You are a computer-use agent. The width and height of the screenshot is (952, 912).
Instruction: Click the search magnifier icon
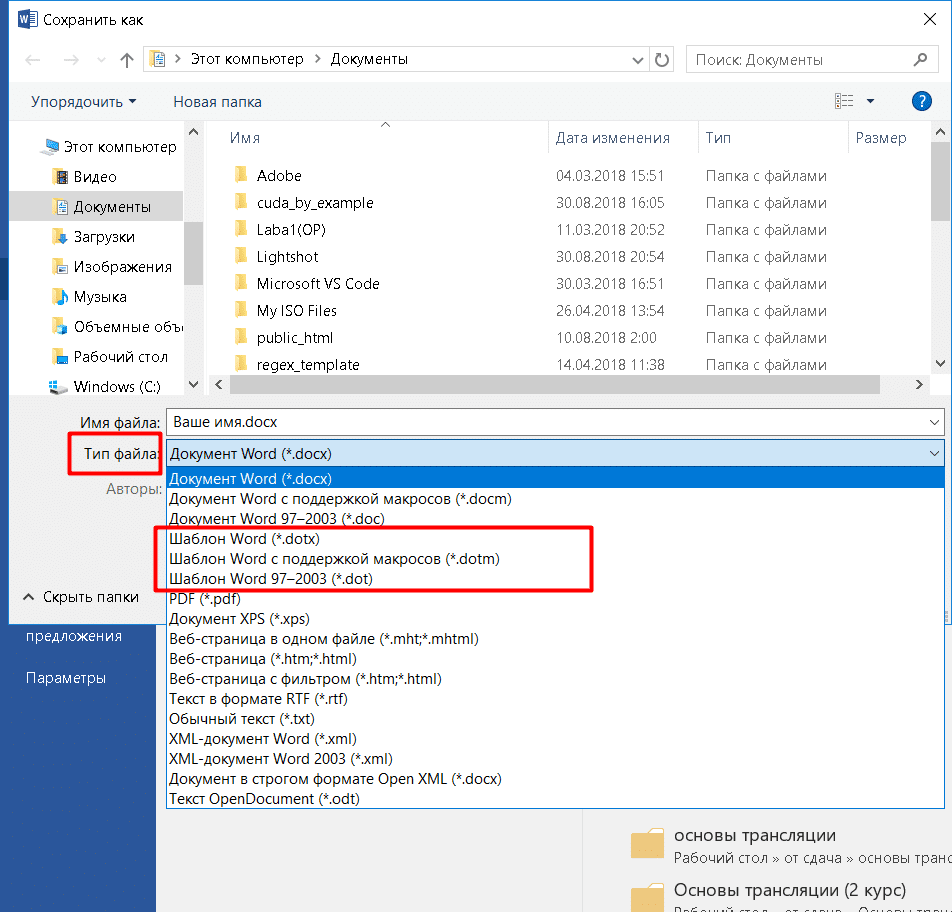click(920, 60)
